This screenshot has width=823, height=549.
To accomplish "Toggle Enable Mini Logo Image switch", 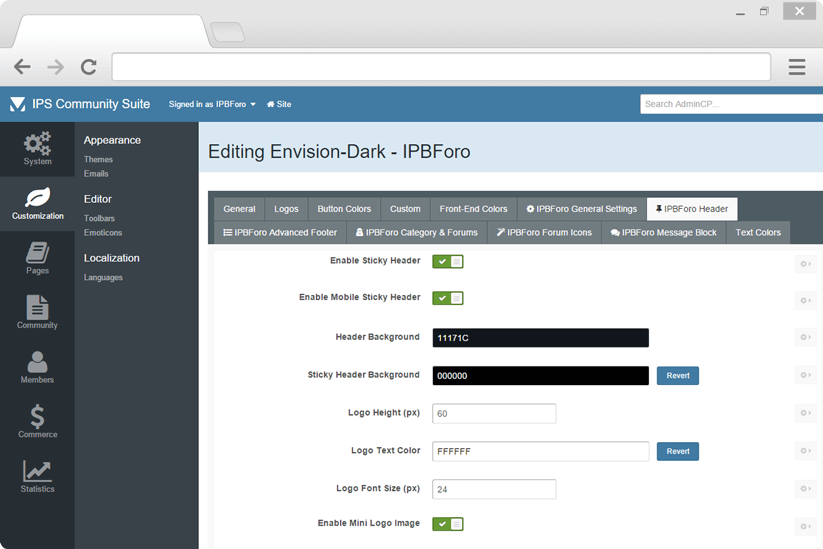I will point(448,524).
